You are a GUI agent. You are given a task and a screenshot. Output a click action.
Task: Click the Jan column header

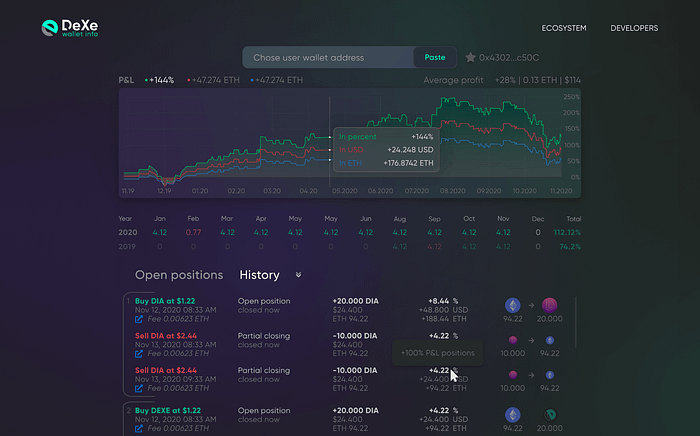(x=160, y=219)
